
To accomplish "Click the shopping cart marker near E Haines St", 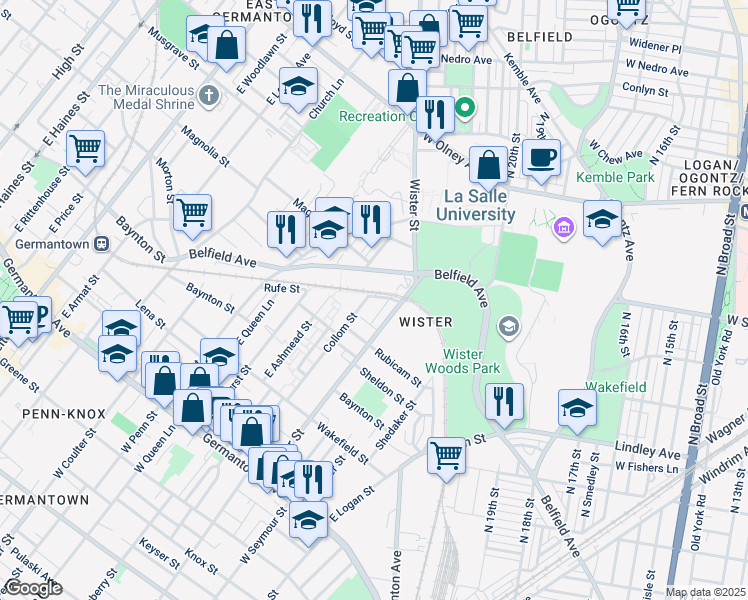I will 85,149.
